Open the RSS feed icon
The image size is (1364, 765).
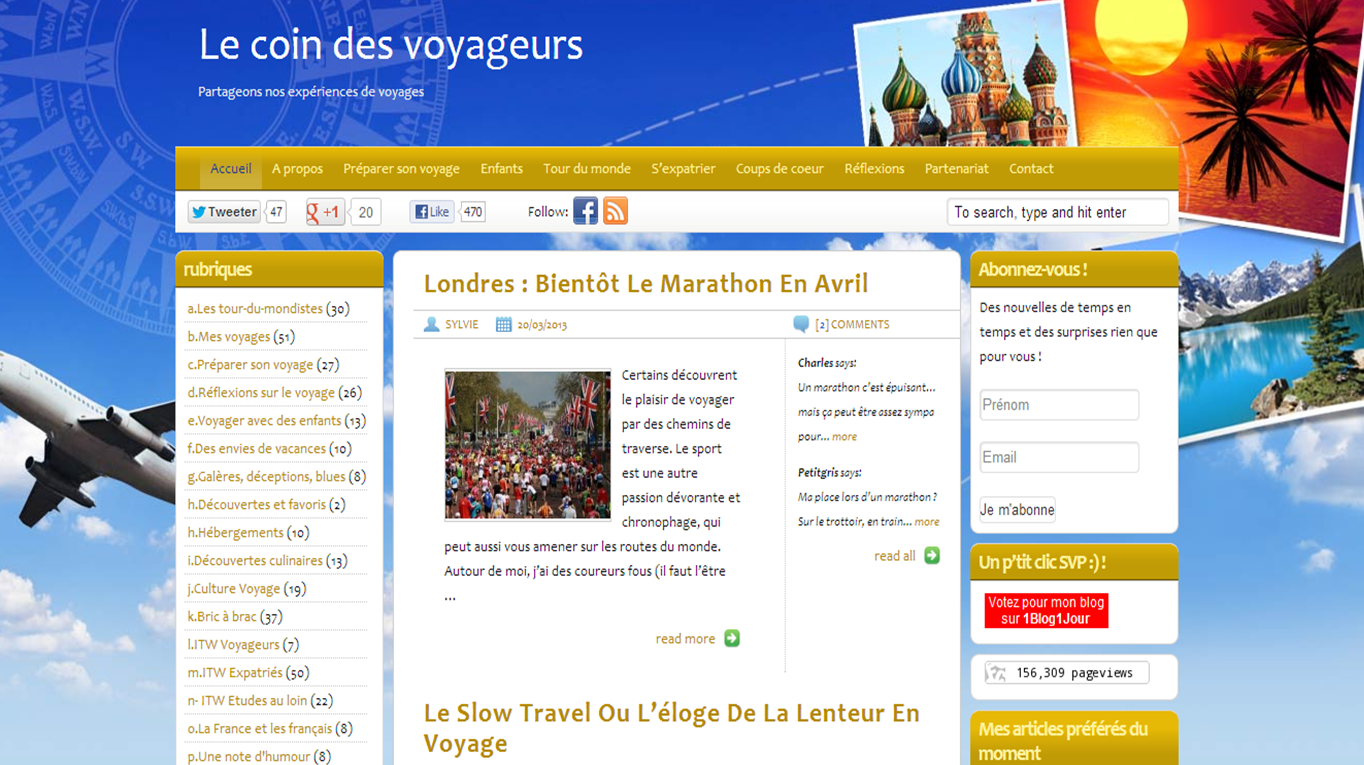coord(615,211)
